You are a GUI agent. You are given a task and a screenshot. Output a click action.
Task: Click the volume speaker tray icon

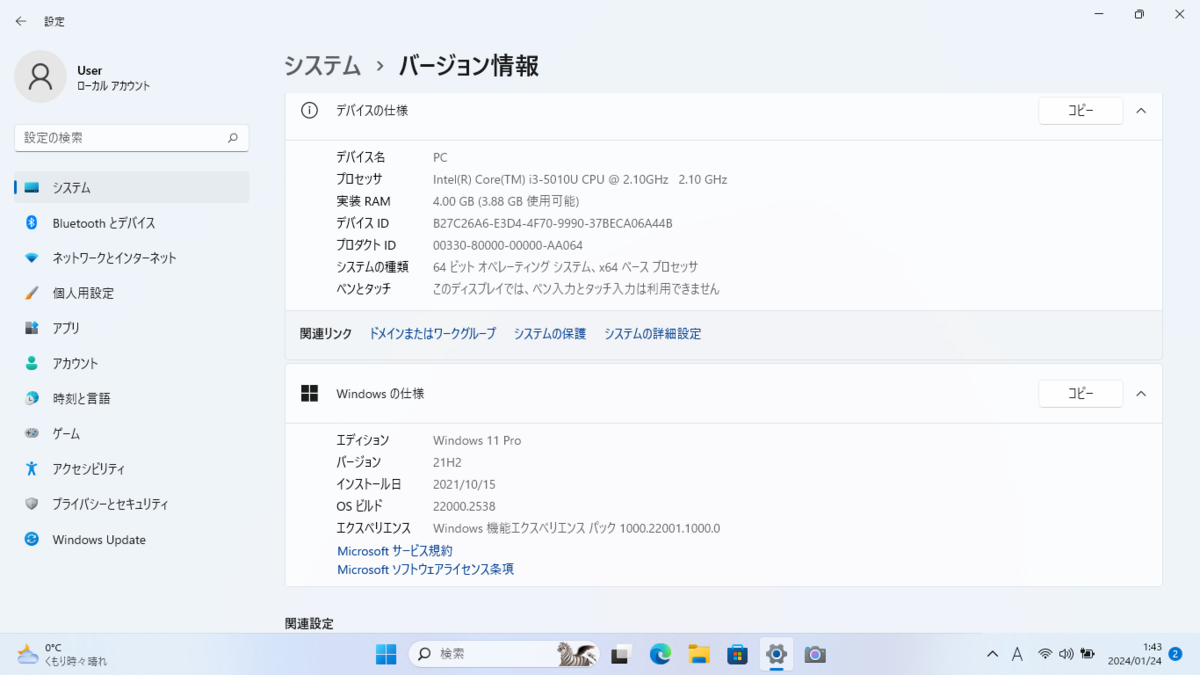click(1066, 654)
